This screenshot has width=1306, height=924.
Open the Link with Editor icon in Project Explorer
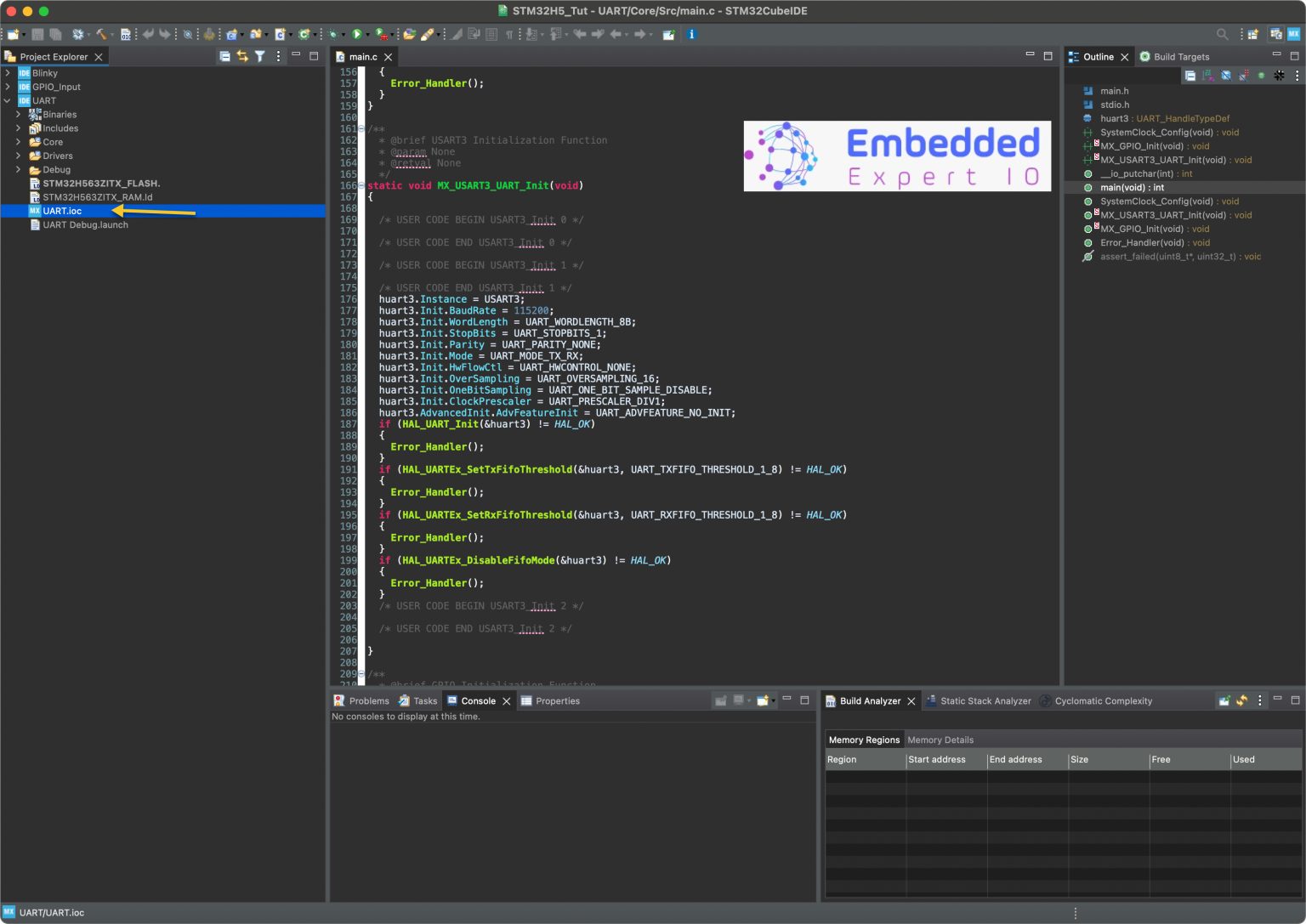tap(242, 56)
